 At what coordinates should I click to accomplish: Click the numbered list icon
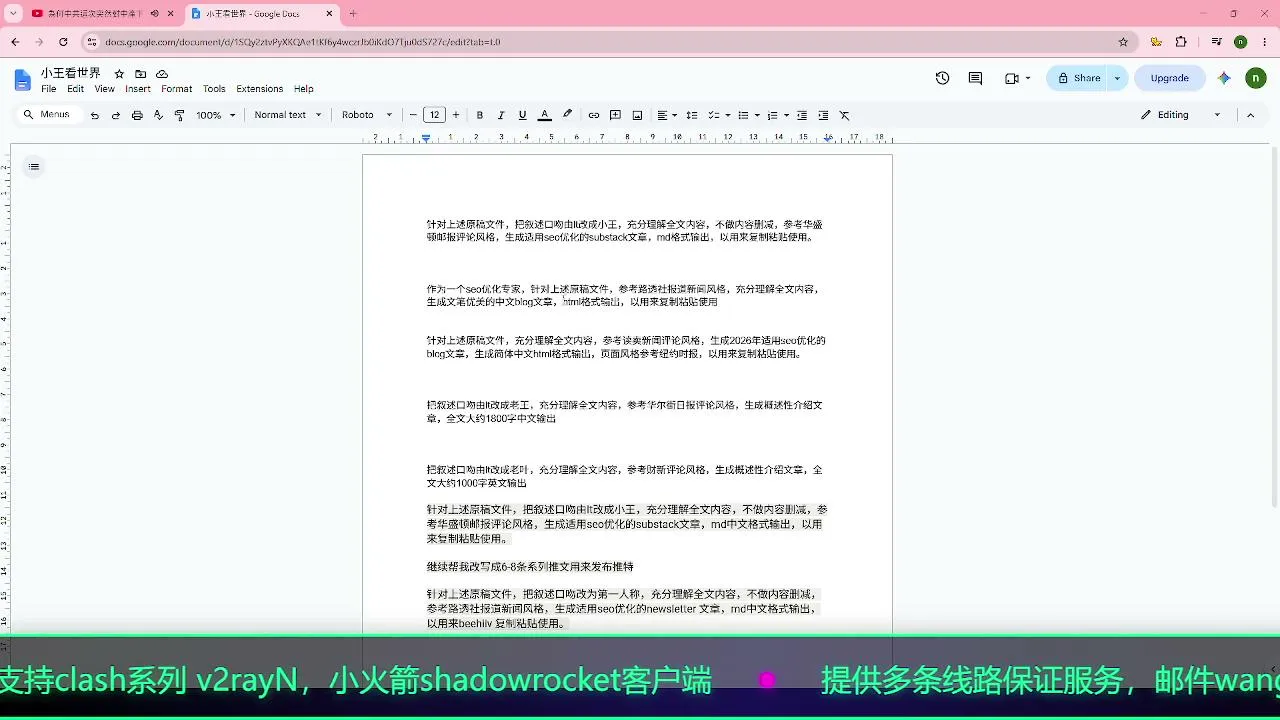772,115
